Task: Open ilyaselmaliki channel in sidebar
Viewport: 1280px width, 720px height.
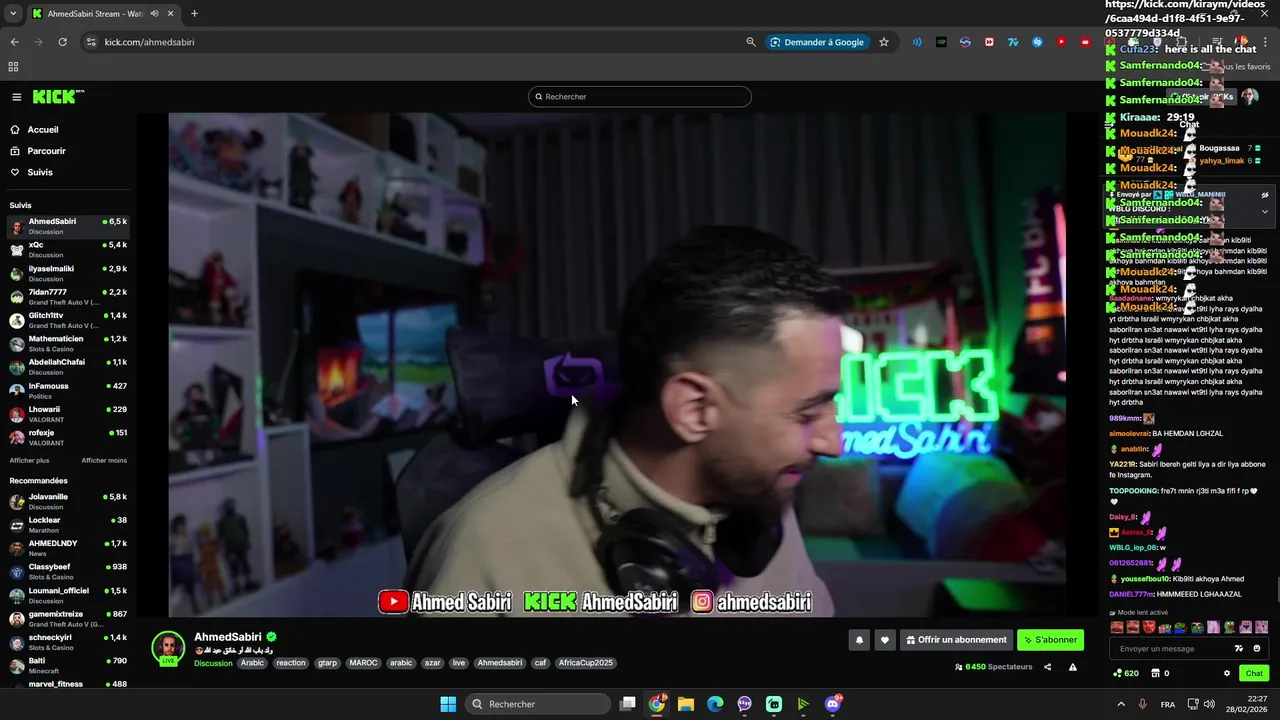Action: click(68, 273)
